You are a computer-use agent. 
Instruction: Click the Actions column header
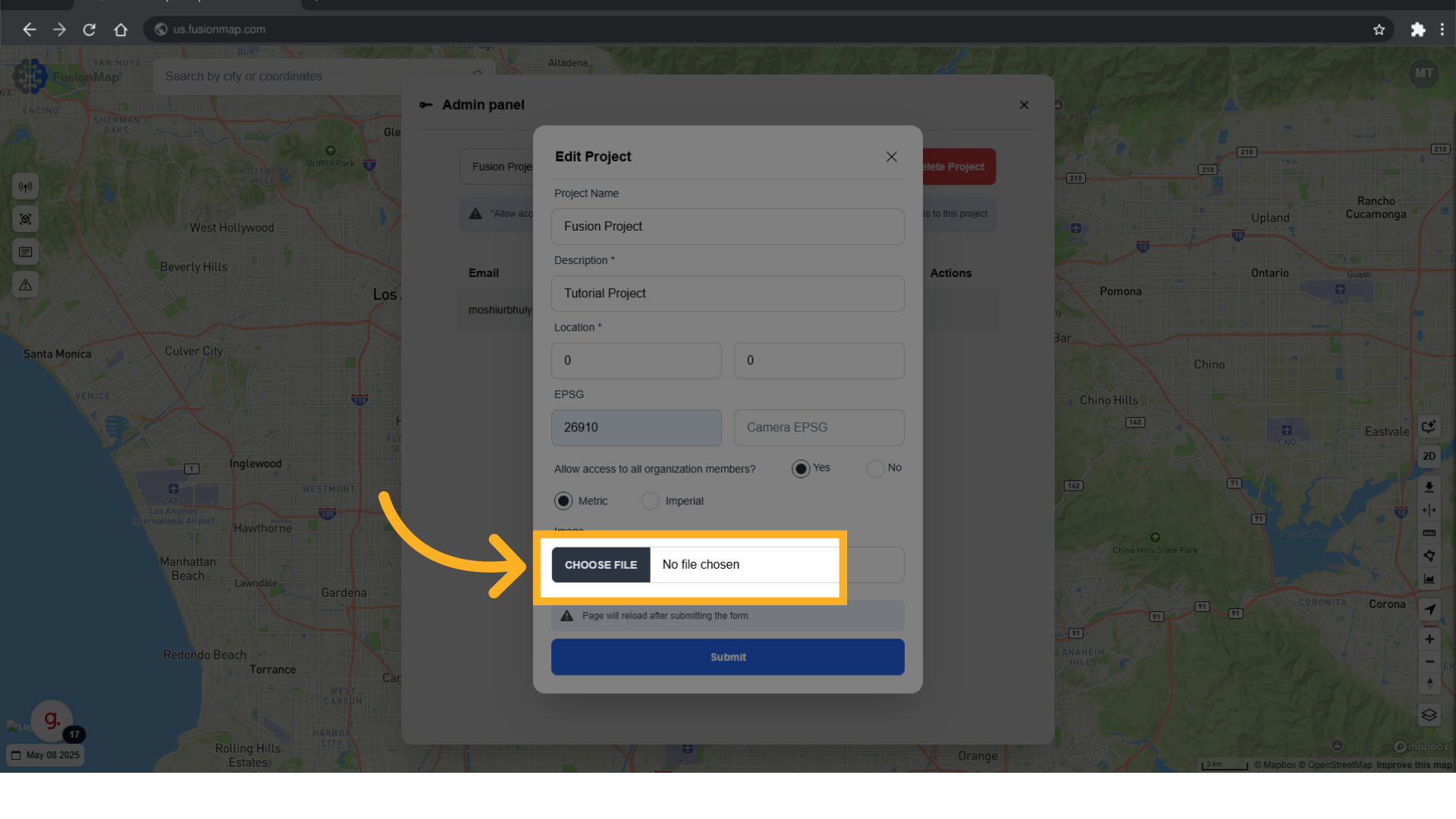951,273
